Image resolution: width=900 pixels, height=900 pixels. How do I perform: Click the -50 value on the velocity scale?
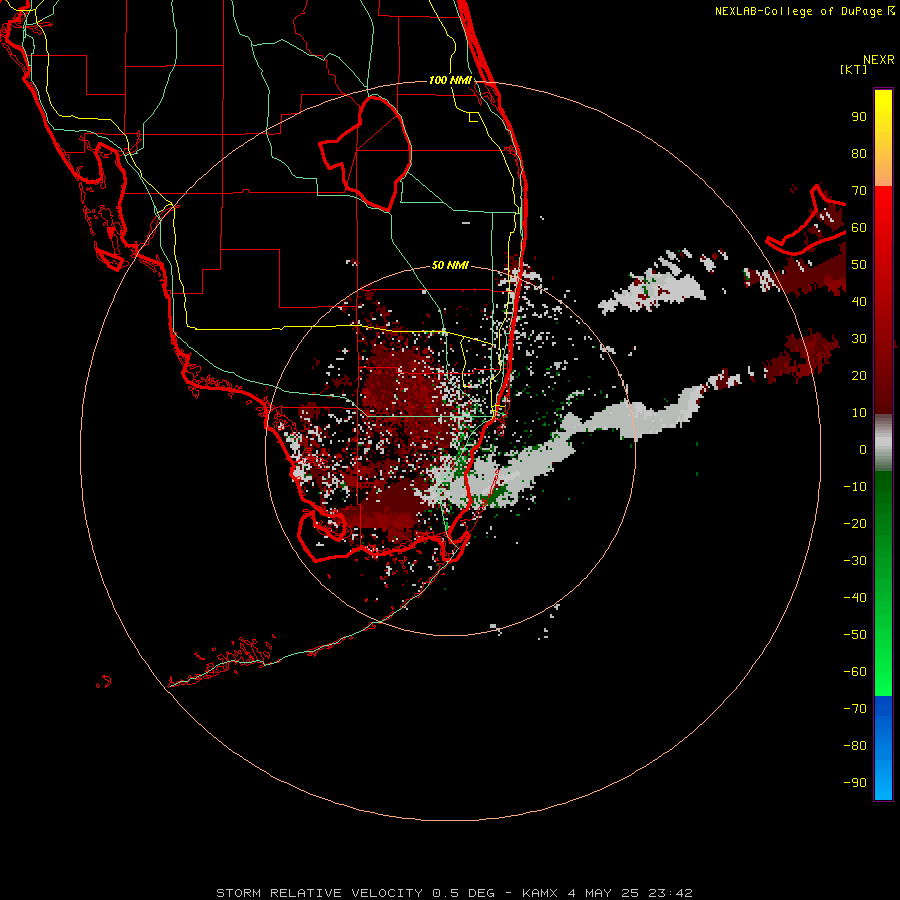(855, 635)
